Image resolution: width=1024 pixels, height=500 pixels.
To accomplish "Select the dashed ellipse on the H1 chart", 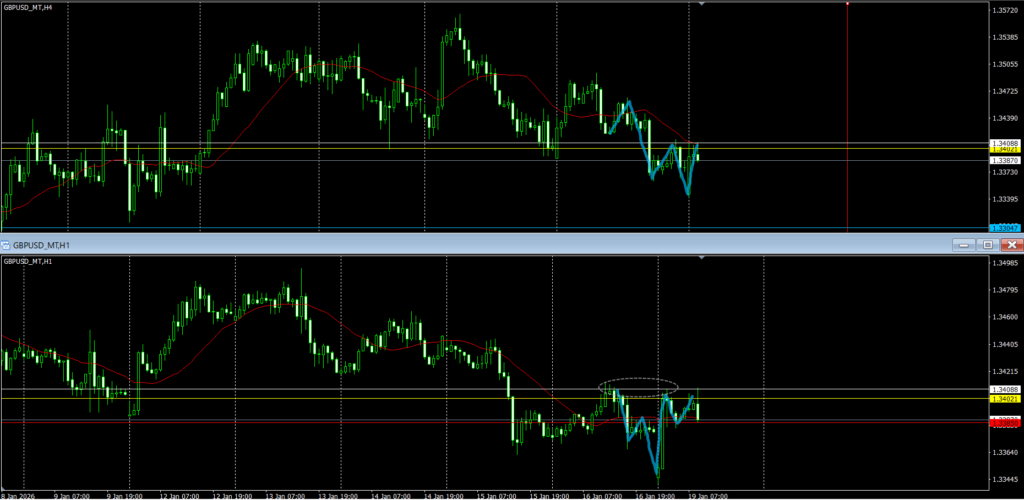I will point(639,385).
